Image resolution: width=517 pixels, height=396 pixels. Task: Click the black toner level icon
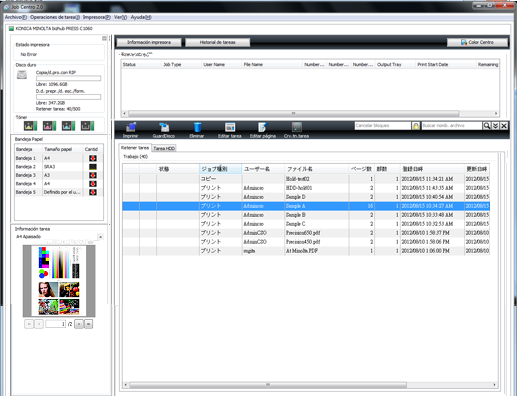[x=87, y=126]
